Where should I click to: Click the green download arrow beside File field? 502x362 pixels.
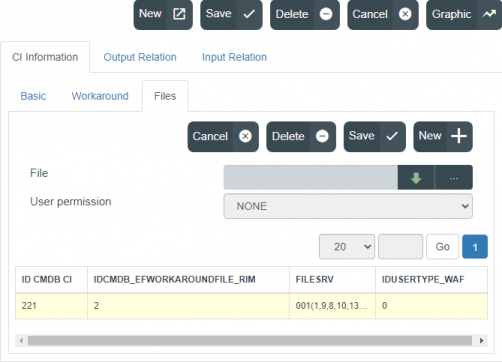coord(416,177)
